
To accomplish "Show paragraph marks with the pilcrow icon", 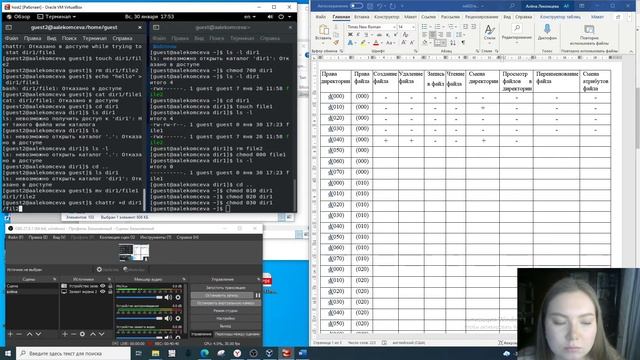I will [463, 42].
